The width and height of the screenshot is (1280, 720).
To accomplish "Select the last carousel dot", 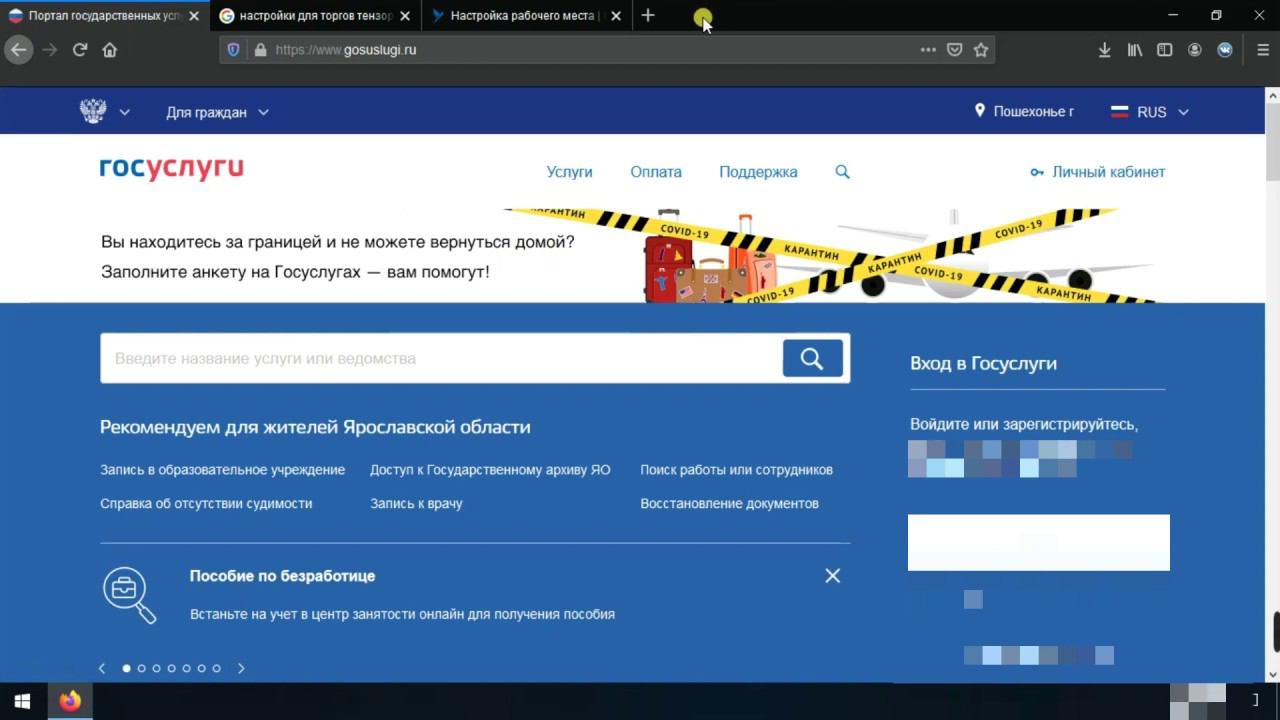I will click(x=216, y=668).
